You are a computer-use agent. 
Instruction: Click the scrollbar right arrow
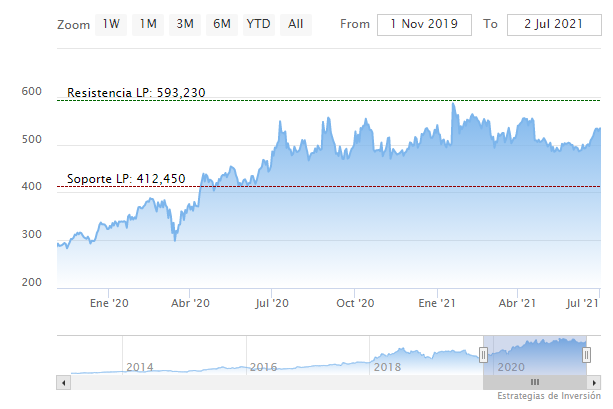(x=593, y=382)
